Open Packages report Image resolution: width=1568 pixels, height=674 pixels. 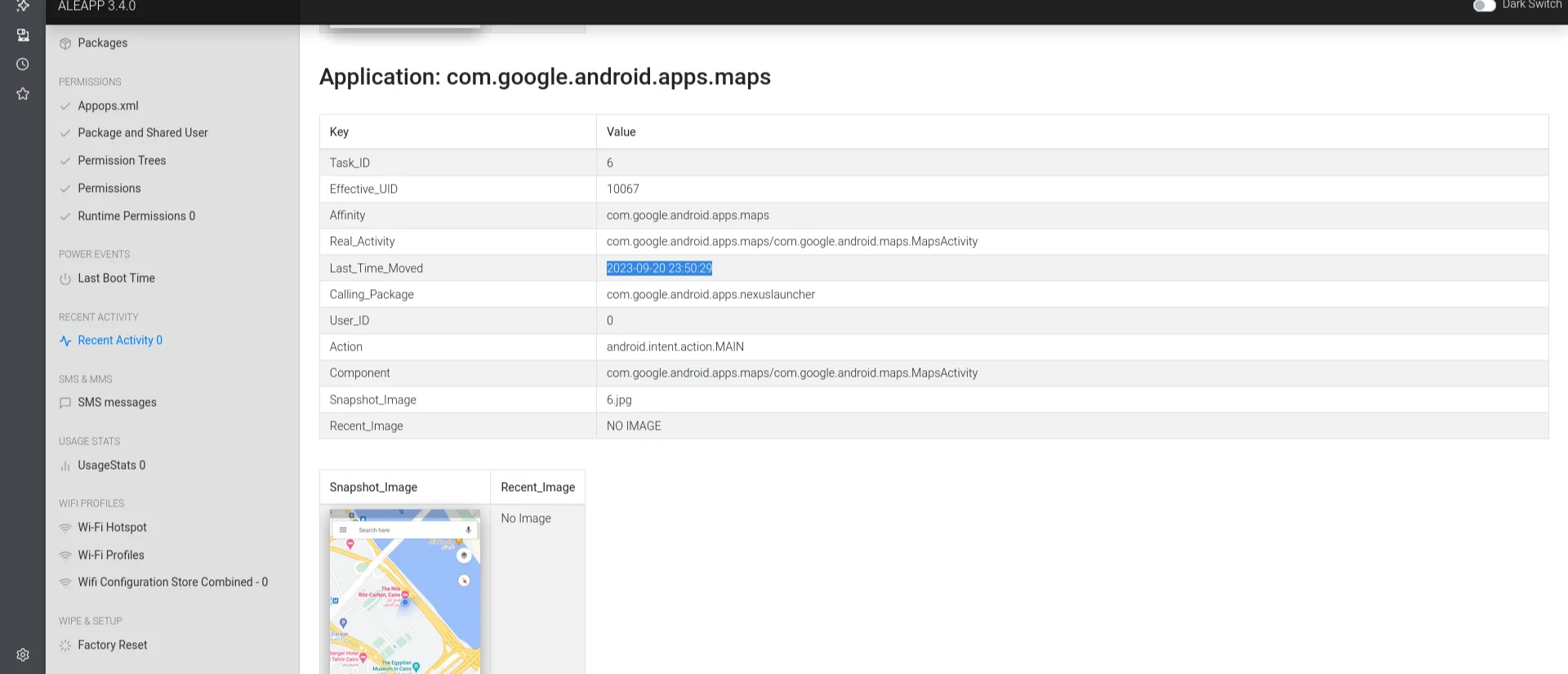[102, 42]
